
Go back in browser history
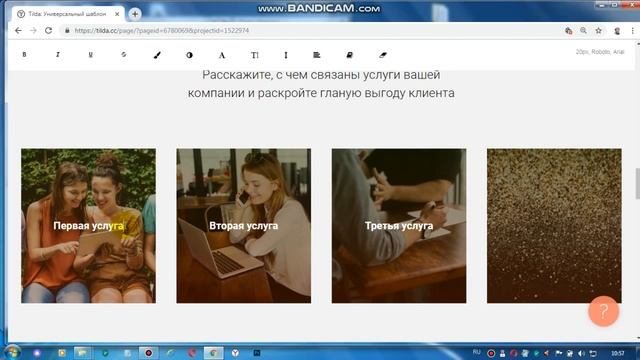(18, 31)
